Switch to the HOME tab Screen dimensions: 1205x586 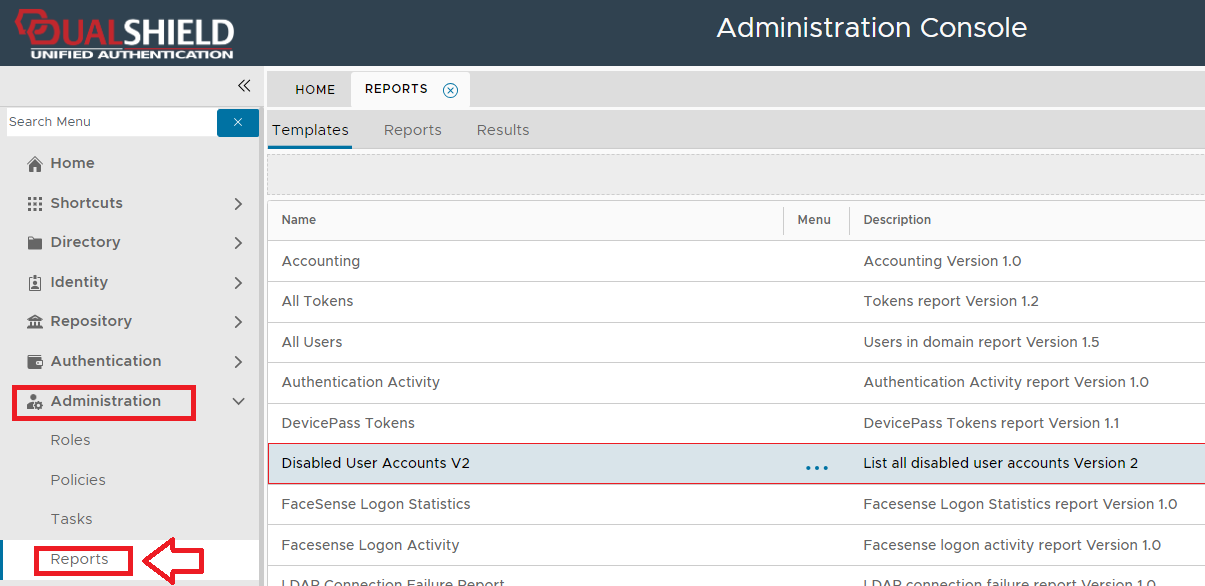pyautogui.click(x=315, y=90)
